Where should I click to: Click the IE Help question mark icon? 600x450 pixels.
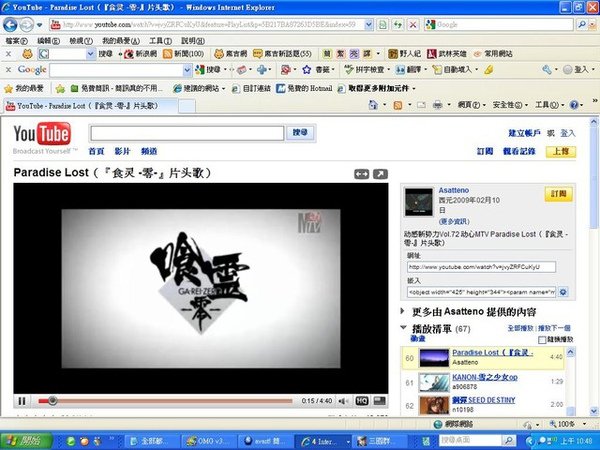574,104
